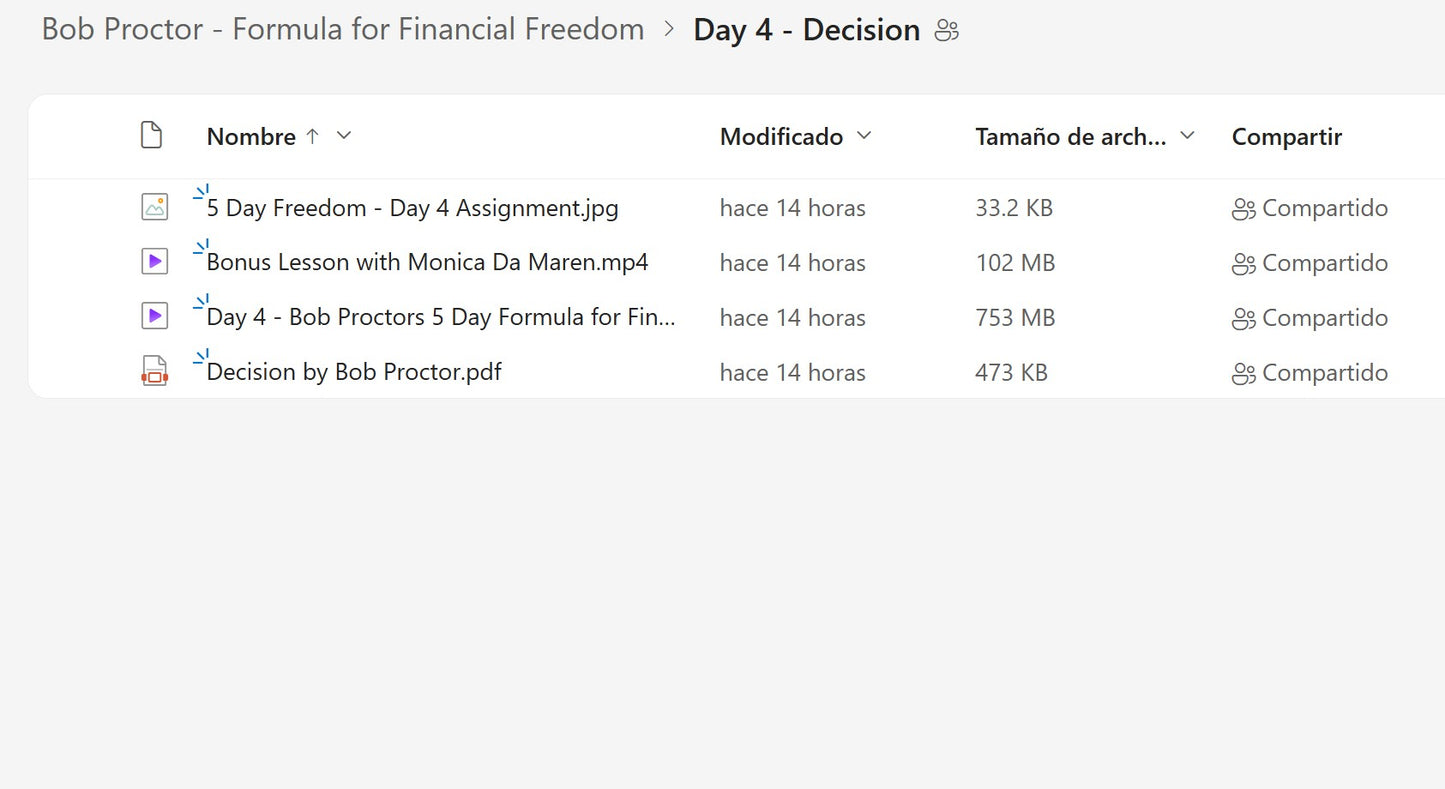This screenshot has height=789, width=1445.
Task: Open Bonus Lesson with Monica Da Maren.mp4
Action: (x=427, y=262)
